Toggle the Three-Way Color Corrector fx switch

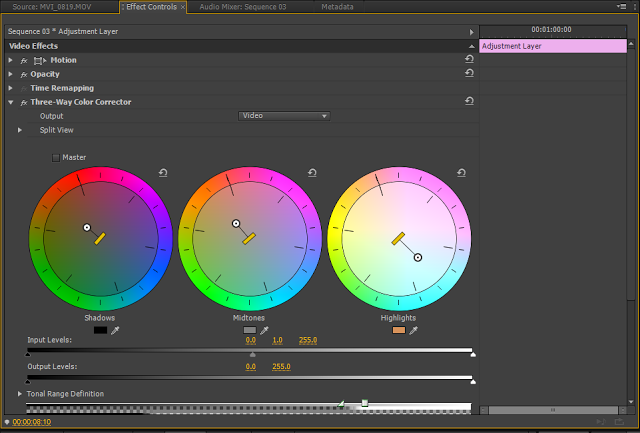pyautogui.click(x=24, y=102)
